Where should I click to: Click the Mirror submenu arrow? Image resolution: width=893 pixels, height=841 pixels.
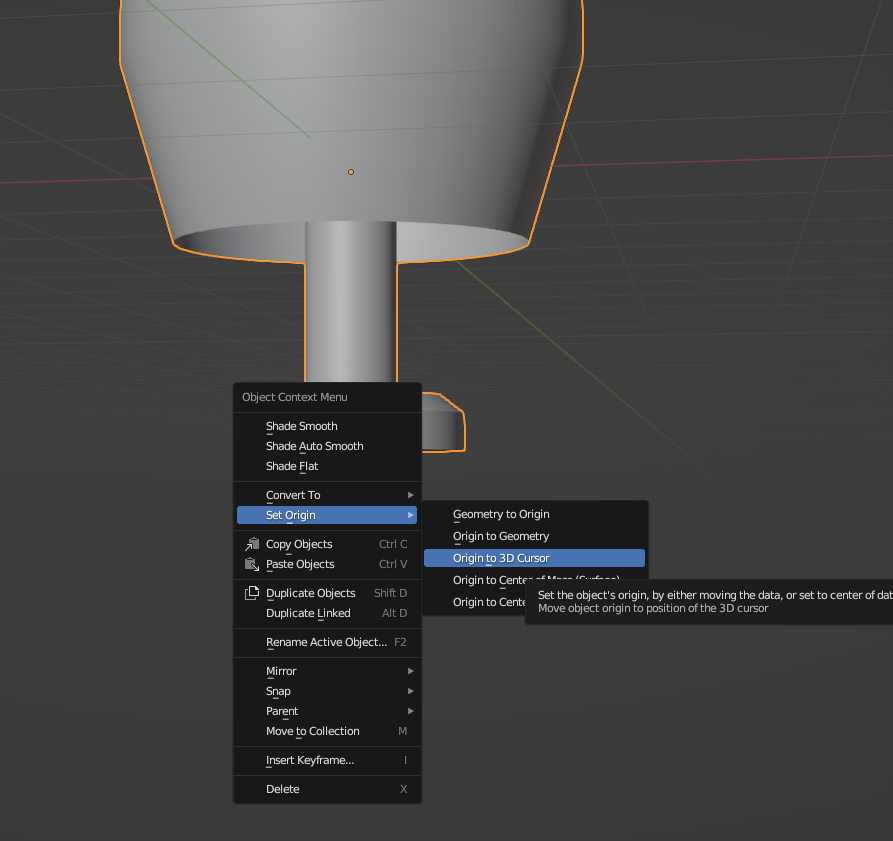411,671
